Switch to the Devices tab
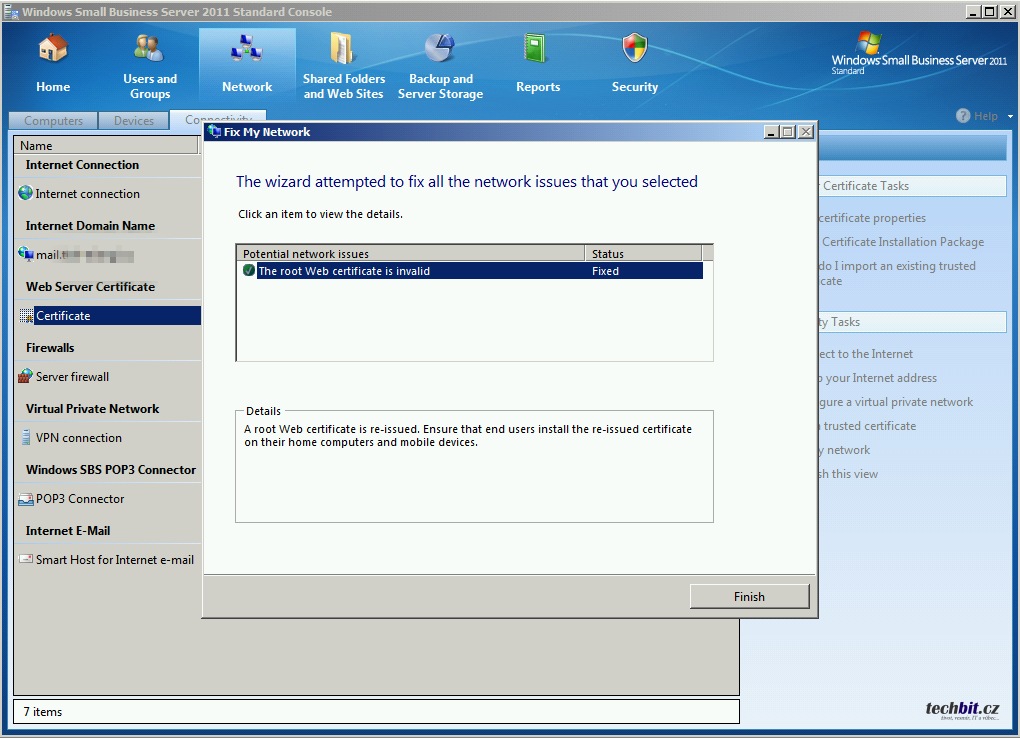 tap(134, 121)
